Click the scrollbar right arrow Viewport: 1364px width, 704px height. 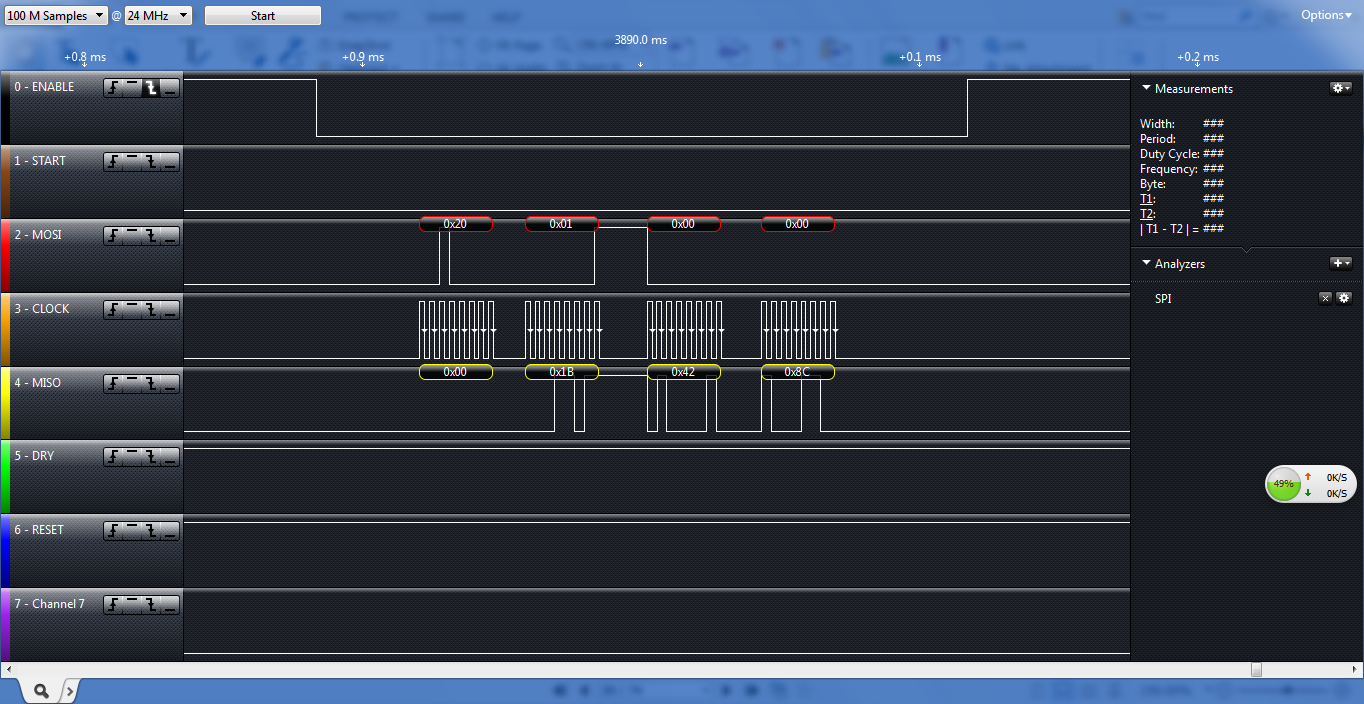click(x=1356, y=669)
